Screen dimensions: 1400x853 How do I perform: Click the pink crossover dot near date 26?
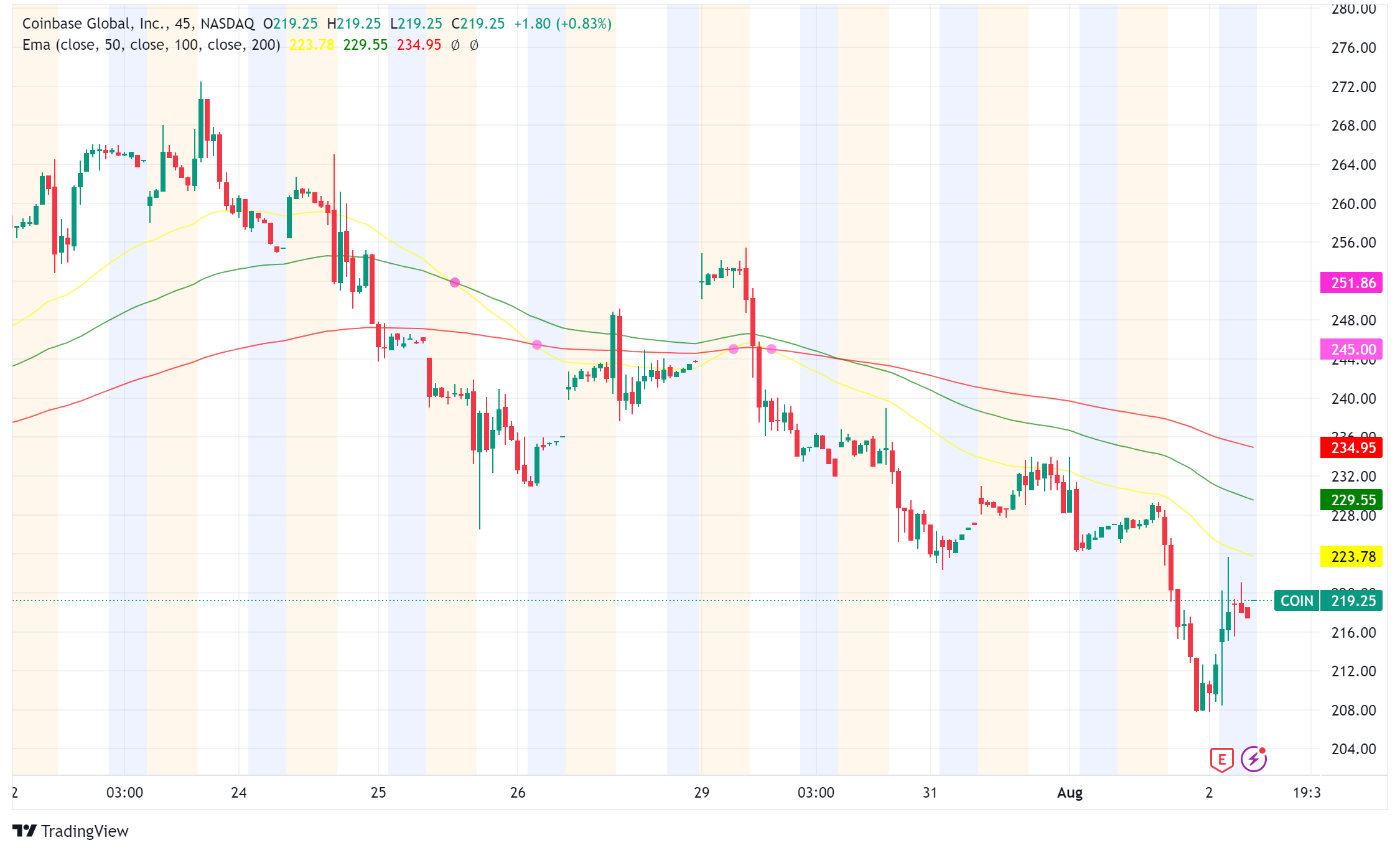click(x=537, y=345)
